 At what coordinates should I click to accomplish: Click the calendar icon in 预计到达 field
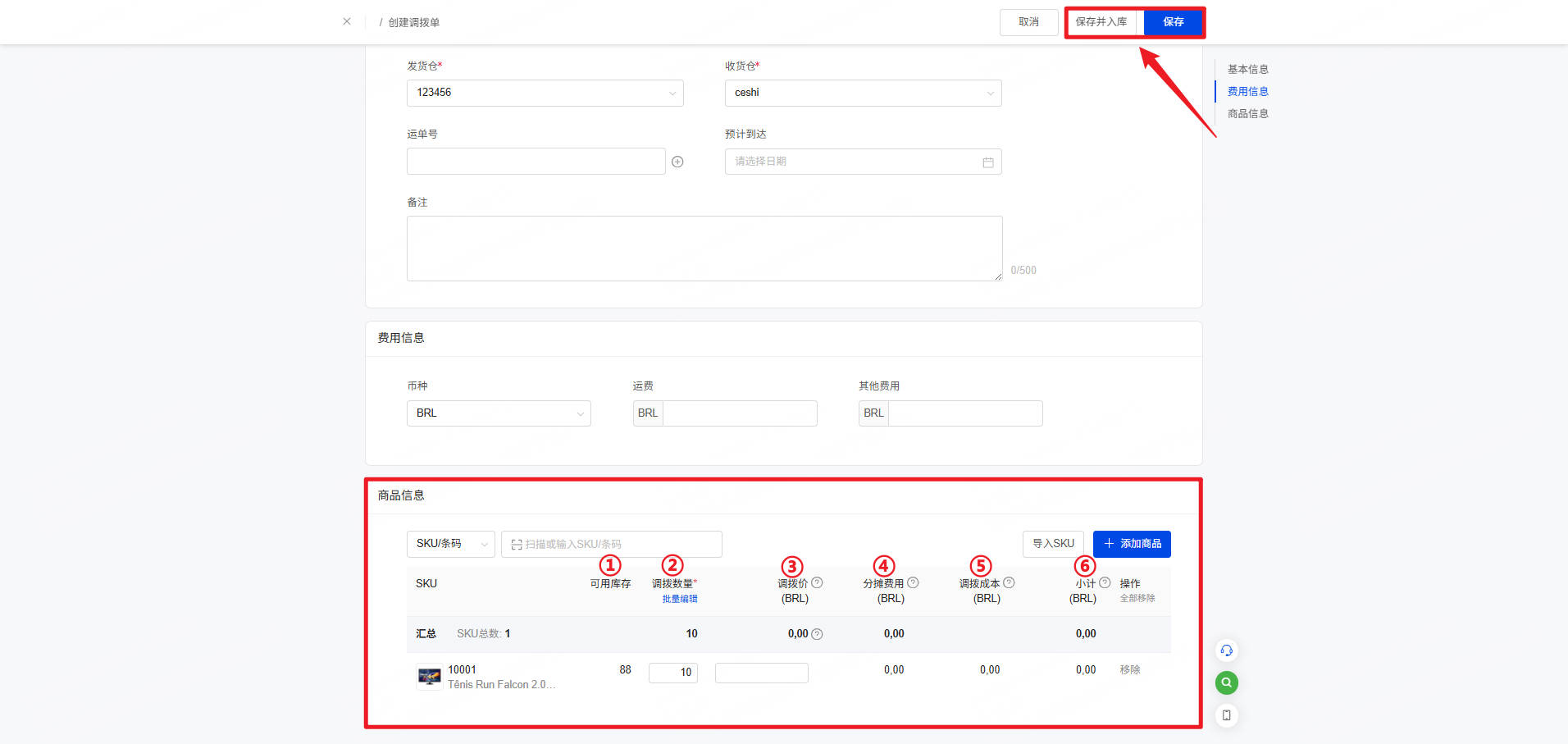point(987,162)
